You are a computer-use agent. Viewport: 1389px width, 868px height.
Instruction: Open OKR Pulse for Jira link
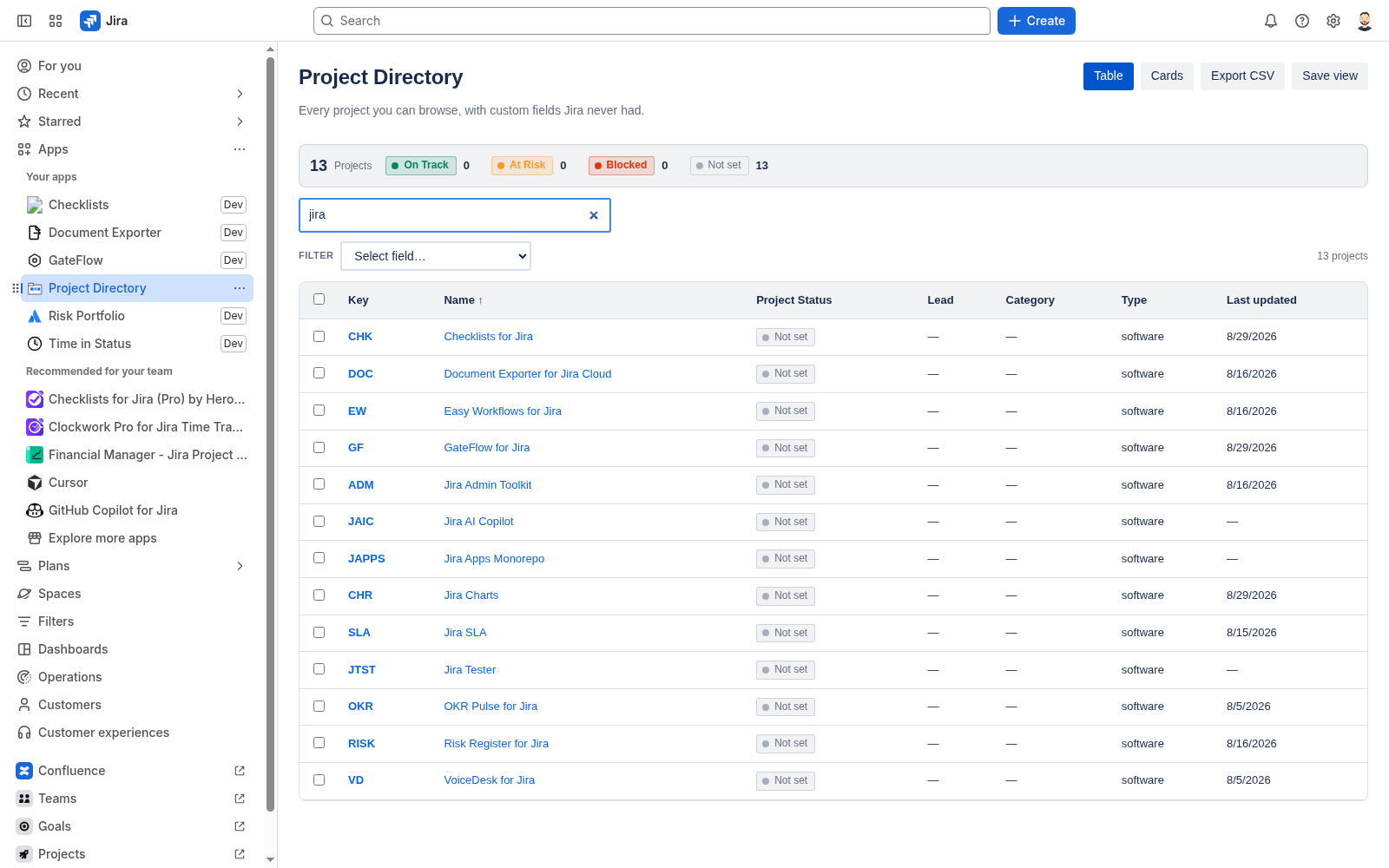point(490,707)
